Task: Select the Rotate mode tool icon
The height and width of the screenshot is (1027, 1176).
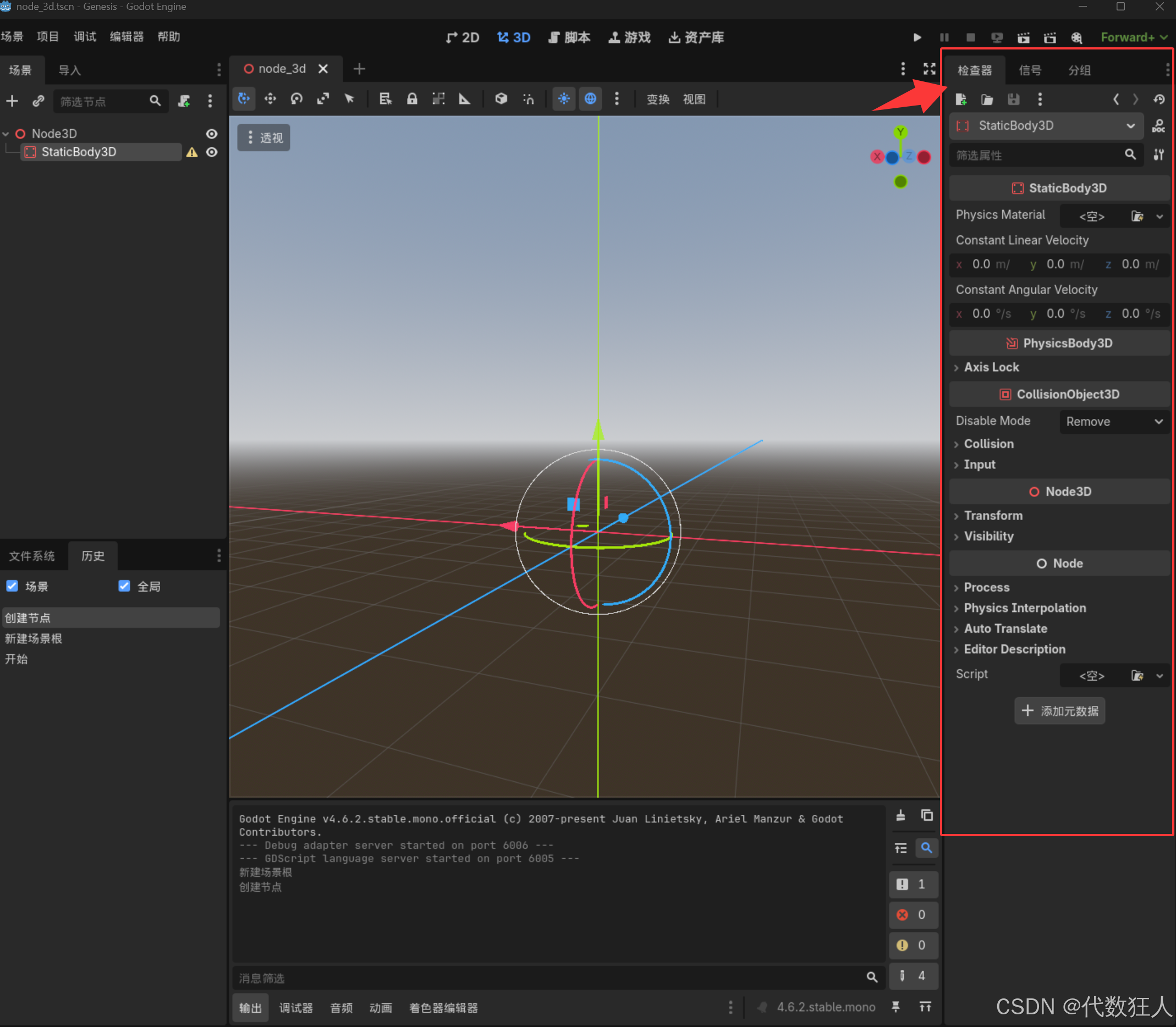Action: tap(296, 99)
